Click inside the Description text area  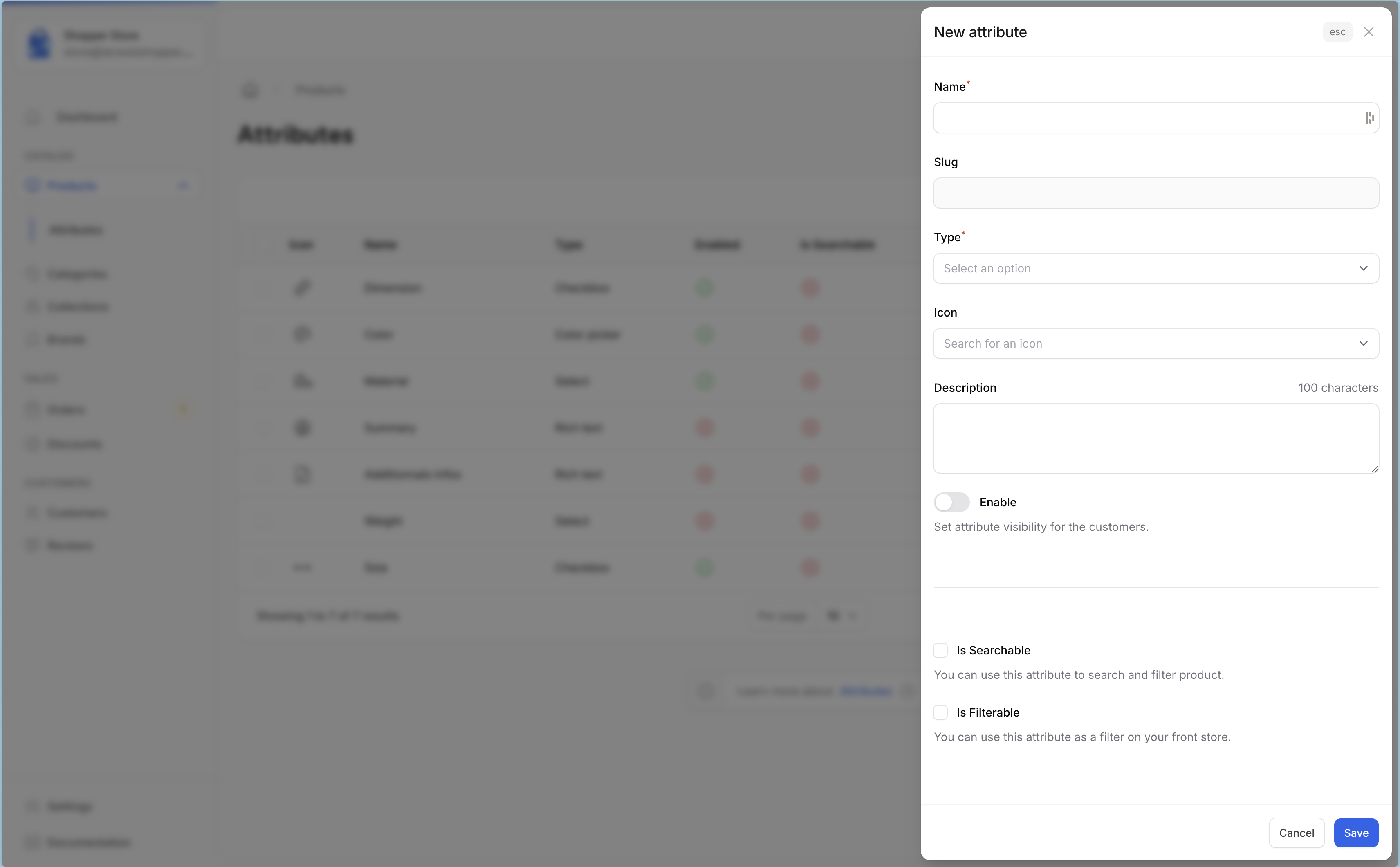[1155, 438]
